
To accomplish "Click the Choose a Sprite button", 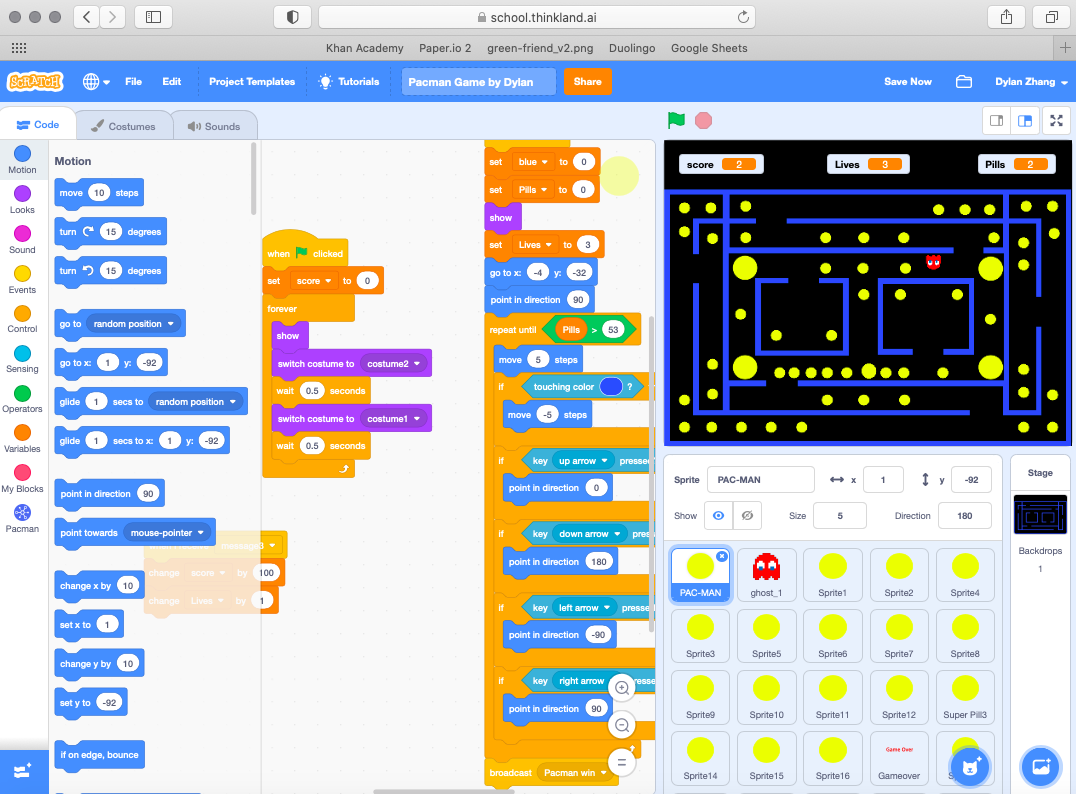I will tap(970, 767).
